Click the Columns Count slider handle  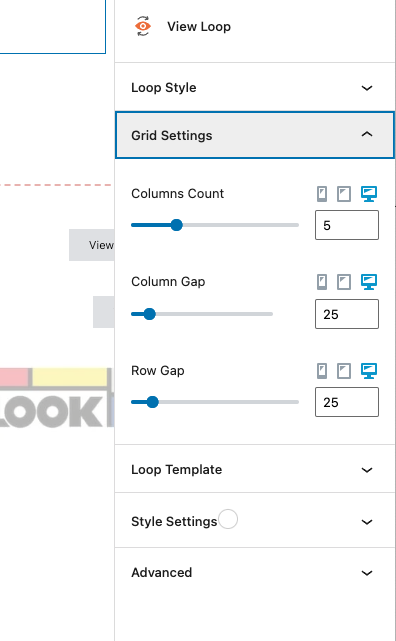[177, 225]
